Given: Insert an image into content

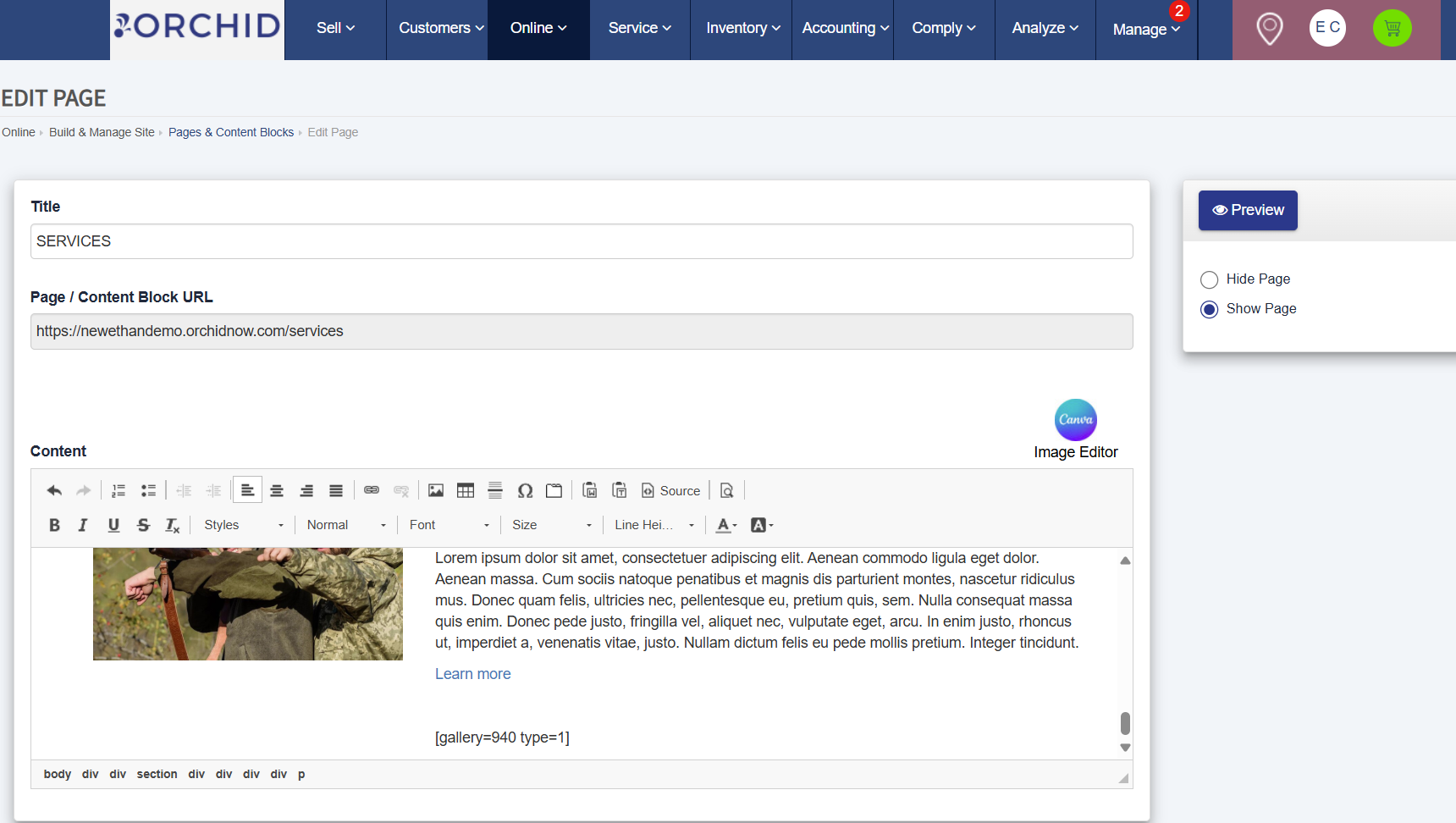Looking at the screenshot, I should click(436, 490).
